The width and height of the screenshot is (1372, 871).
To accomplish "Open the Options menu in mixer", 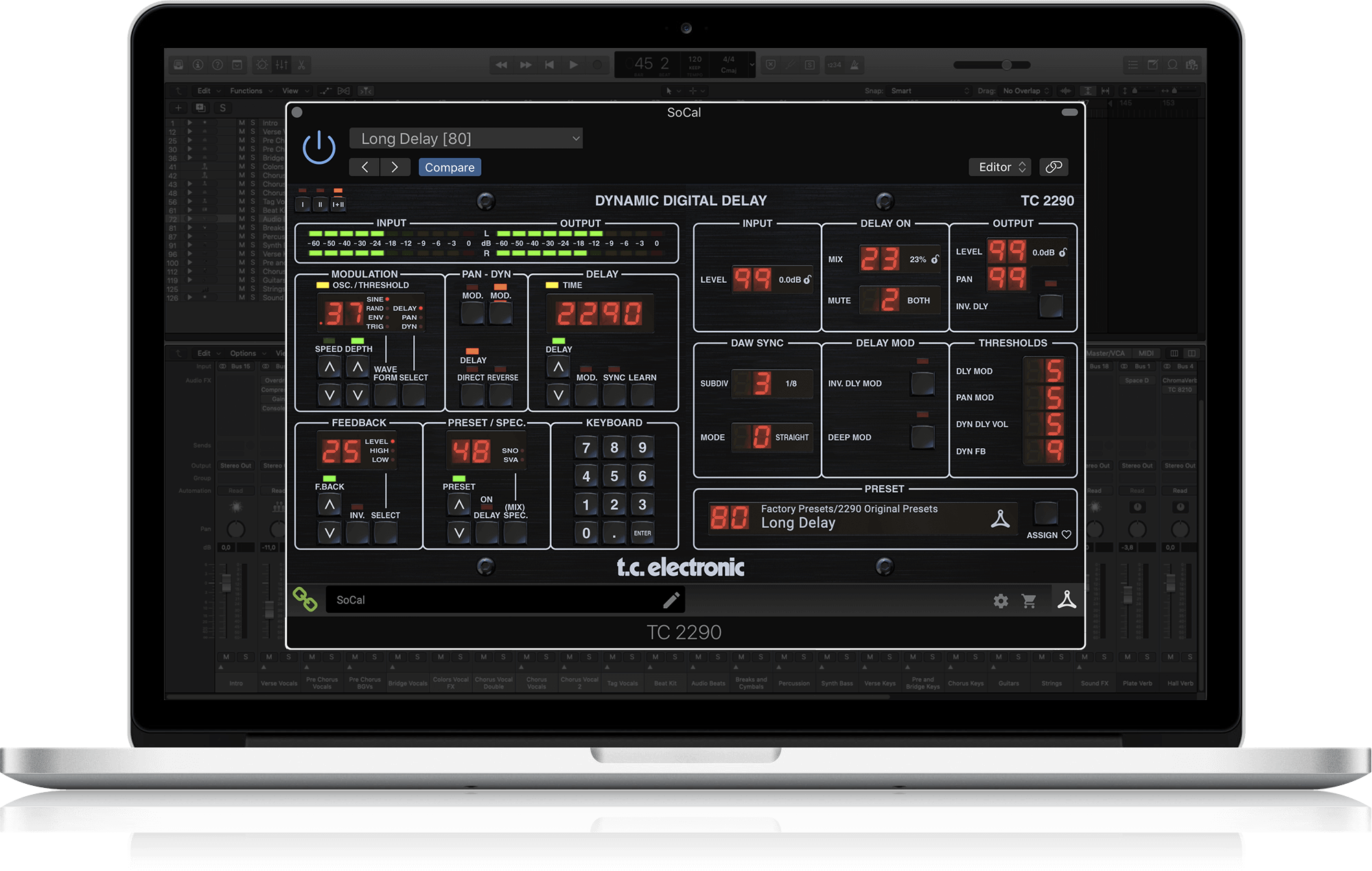I will [x=243, y=353].
